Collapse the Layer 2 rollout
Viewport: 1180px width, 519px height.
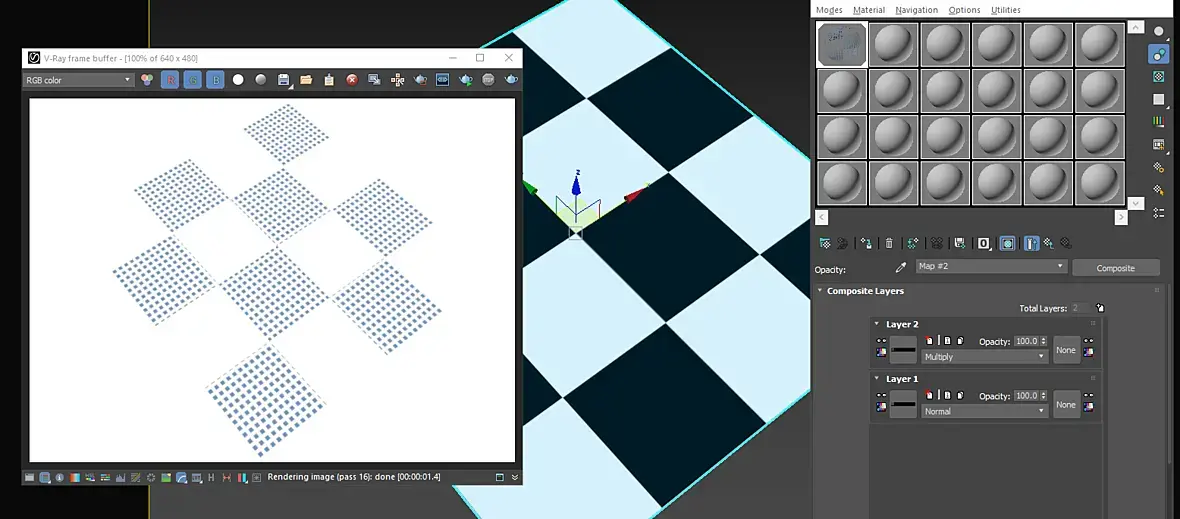(877, 323)
